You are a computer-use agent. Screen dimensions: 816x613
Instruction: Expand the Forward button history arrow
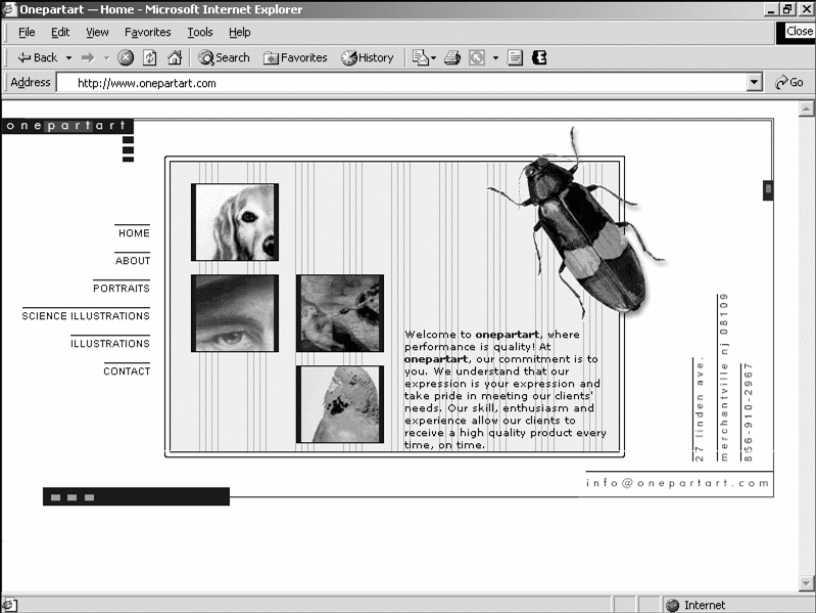click(x=105, y=58)
